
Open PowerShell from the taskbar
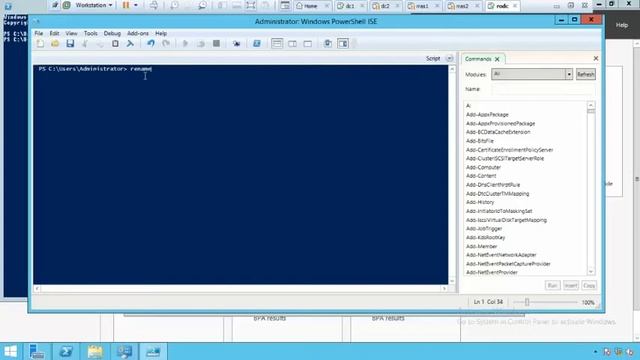point(66,351)
